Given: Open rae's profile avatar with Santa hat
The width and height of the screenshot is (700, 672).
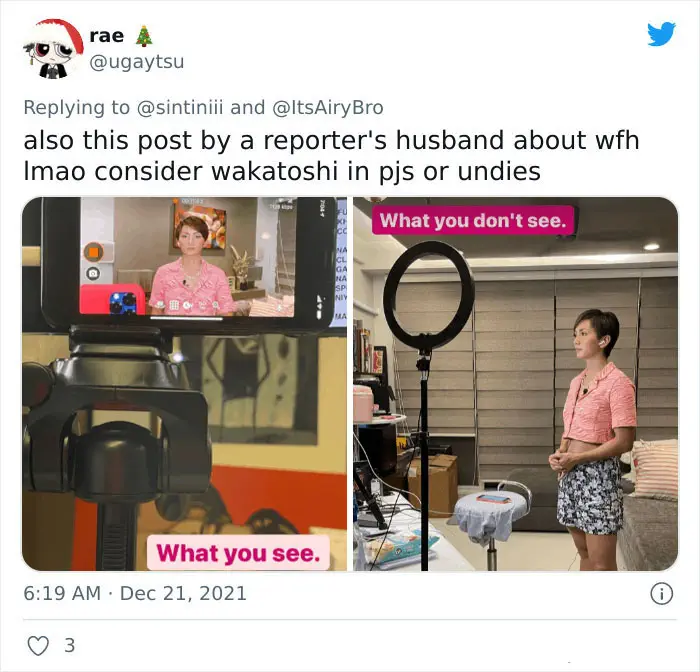Looking at the screenshot, I should click(53, 49).
